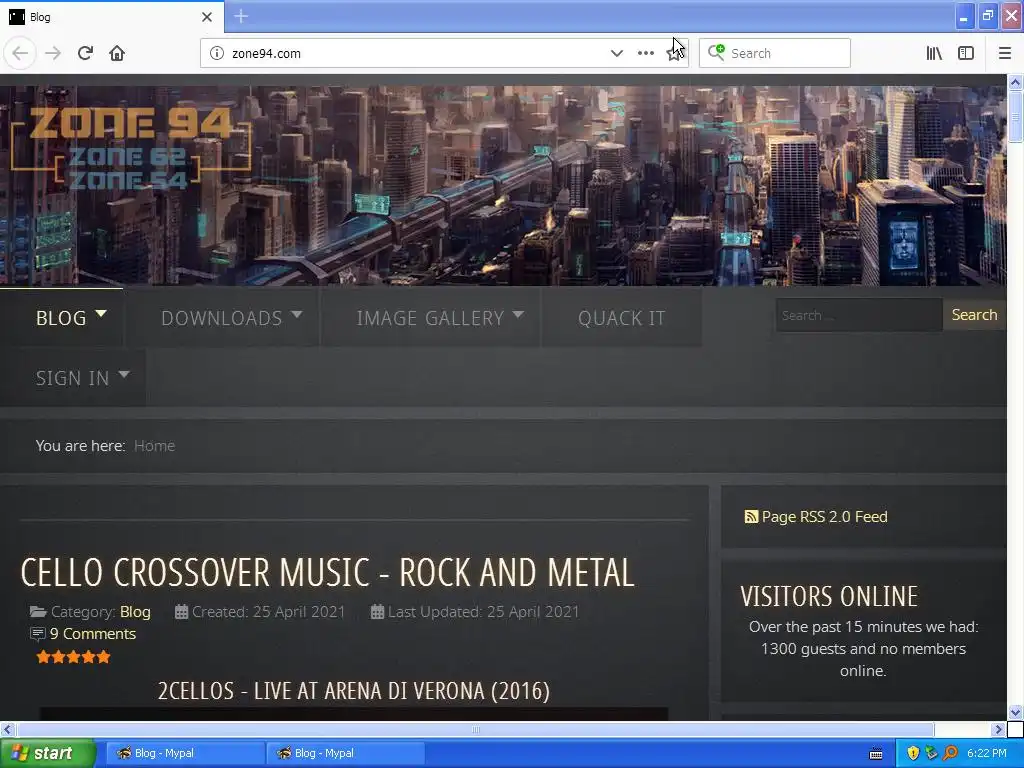Follow the Home breadcrumb link
This screenshot has height=768, width=1024.
154,445
